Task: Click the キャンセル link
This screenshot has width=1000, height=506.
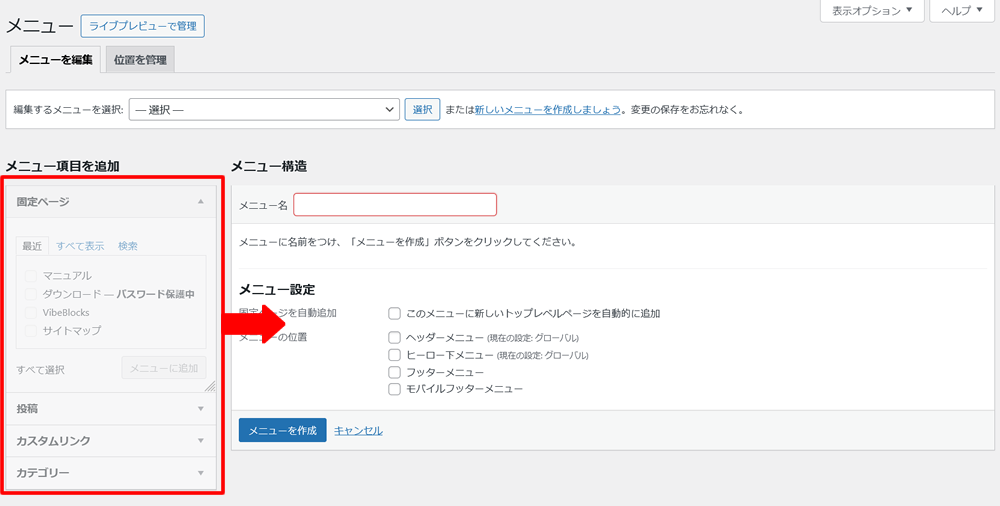Action: point(358,430)
